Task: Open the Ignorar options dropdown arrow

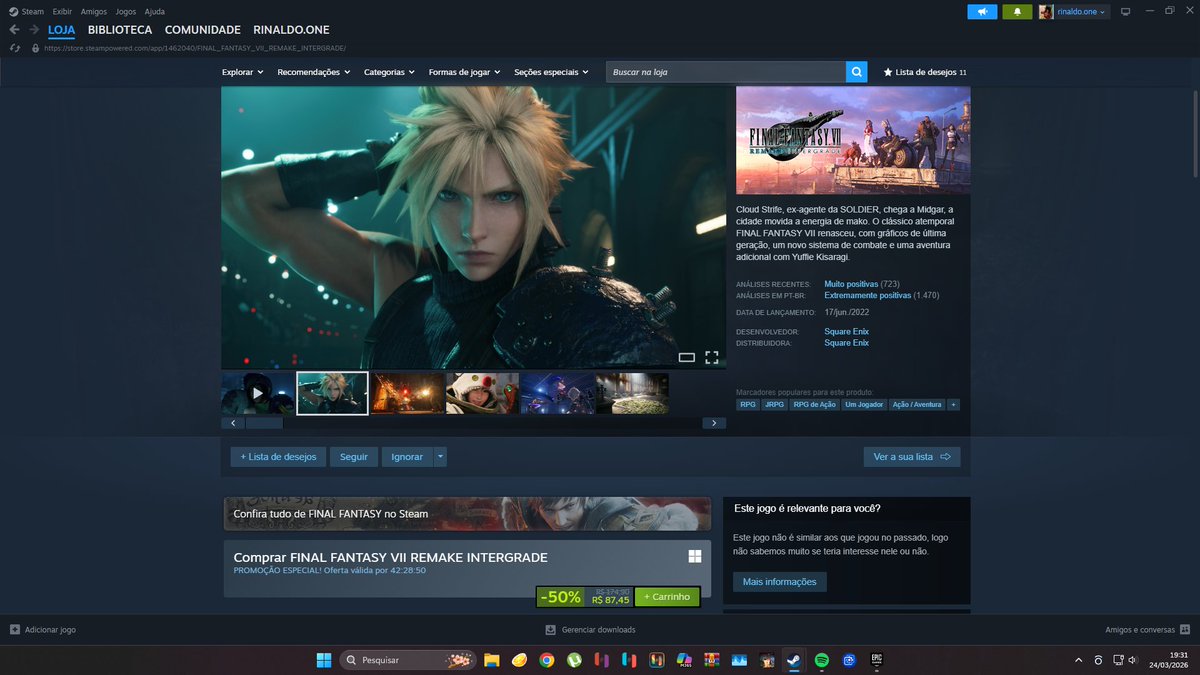Action: (440, 457)
